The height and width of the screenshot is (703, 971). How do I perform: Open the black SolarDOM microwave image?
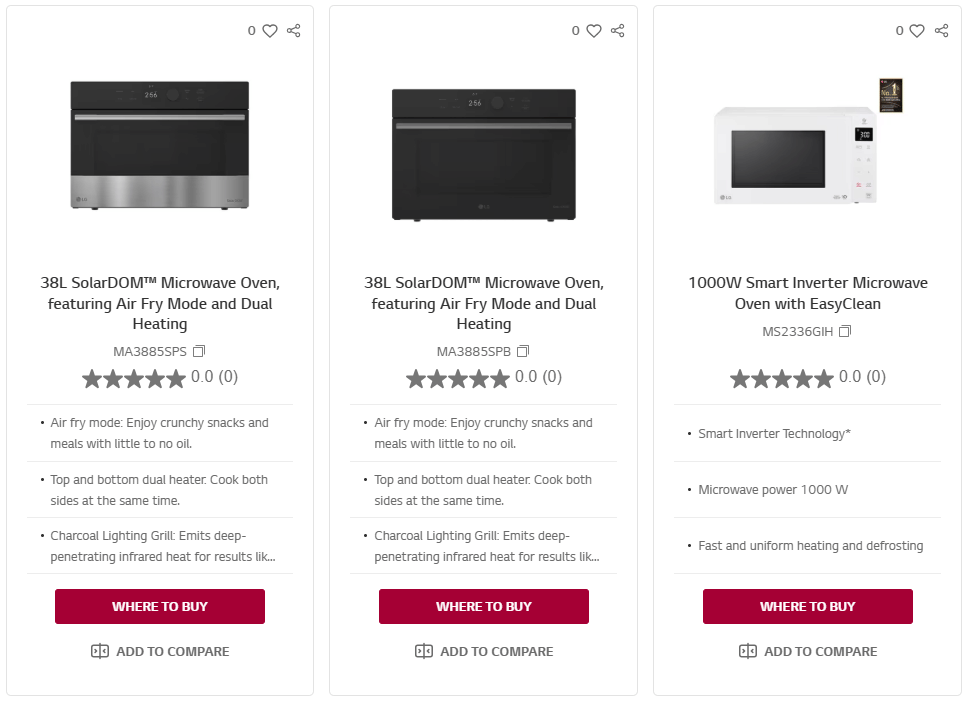484,153
